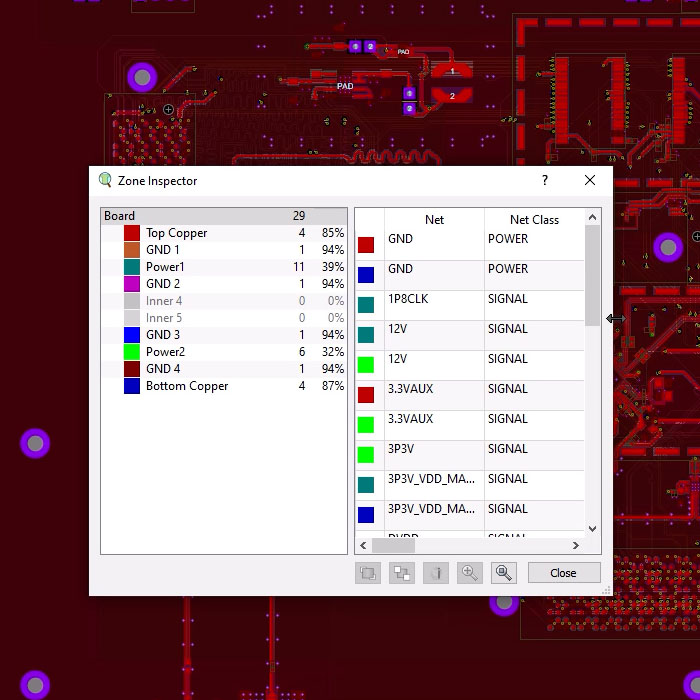Select the Top Copper layer row
This screenshot has height=700, width=700.
pos(224,233)
